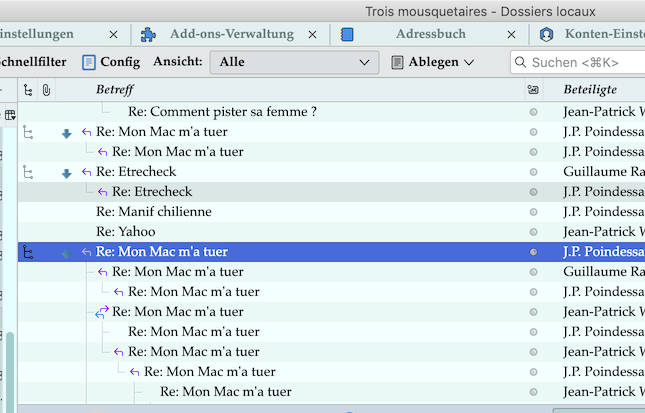
Task: Click the read-status column header icon
Action: click(533, 90)
